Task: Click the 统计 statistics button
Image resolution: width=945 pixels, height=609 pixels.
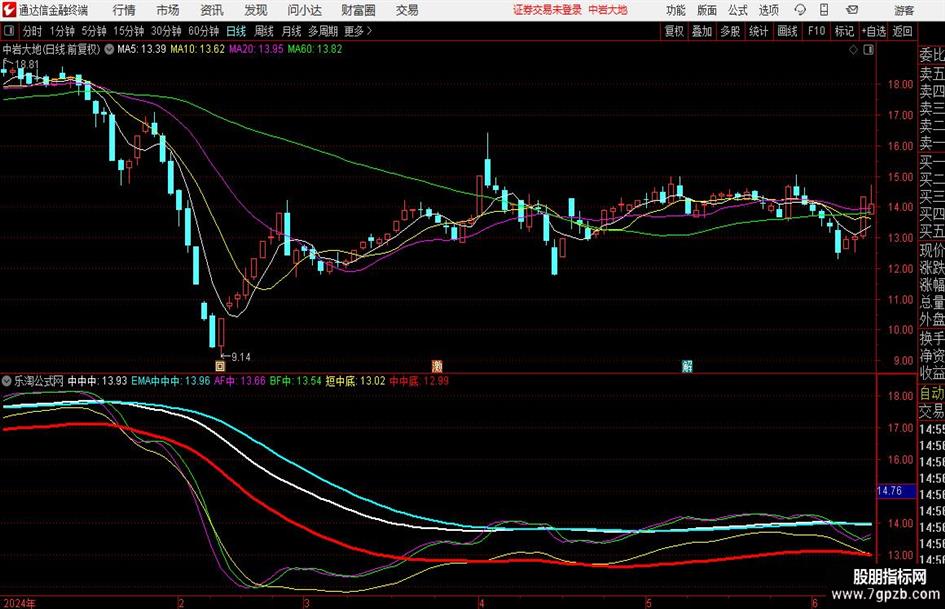Action: click(758, 31)
